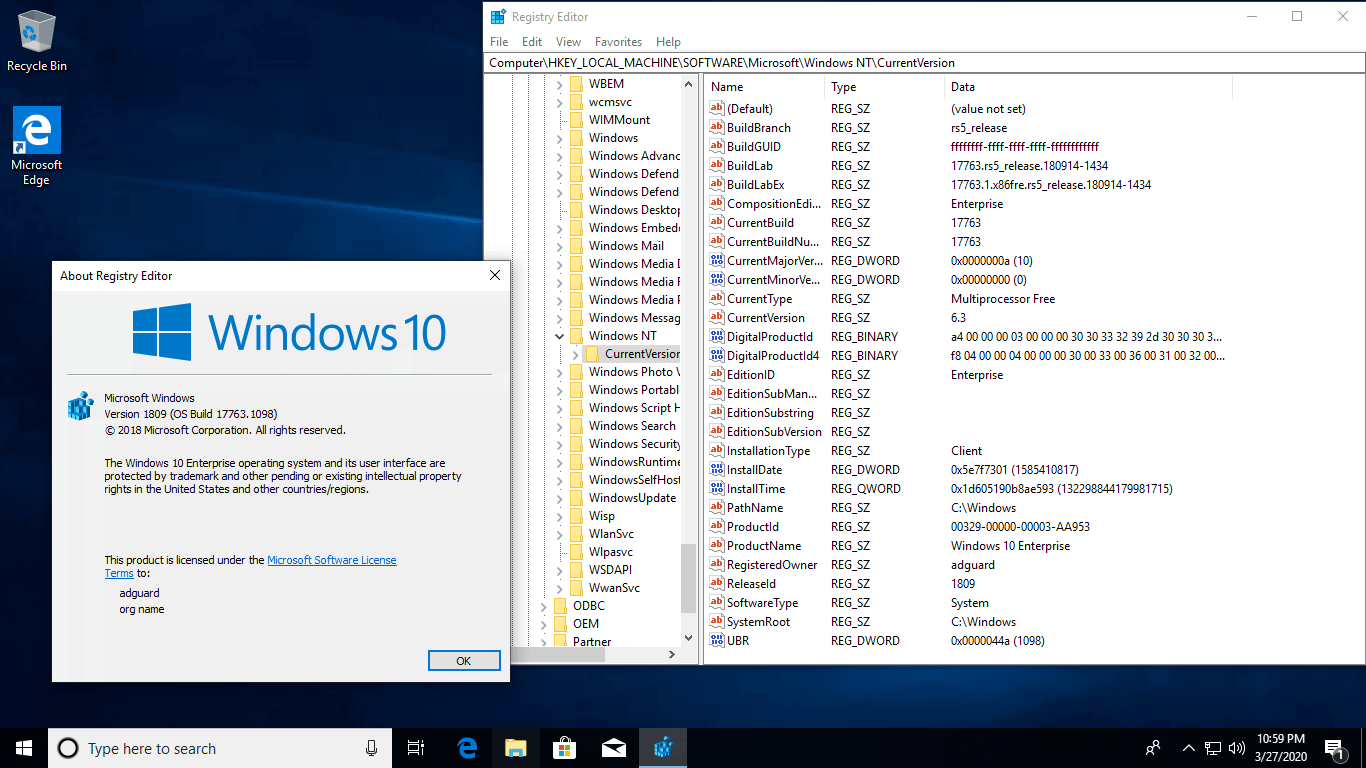Image resolution: width=1366 pixels, height=768 pixels.
Task: Expand the Partner key
Action: pos(543,642)
